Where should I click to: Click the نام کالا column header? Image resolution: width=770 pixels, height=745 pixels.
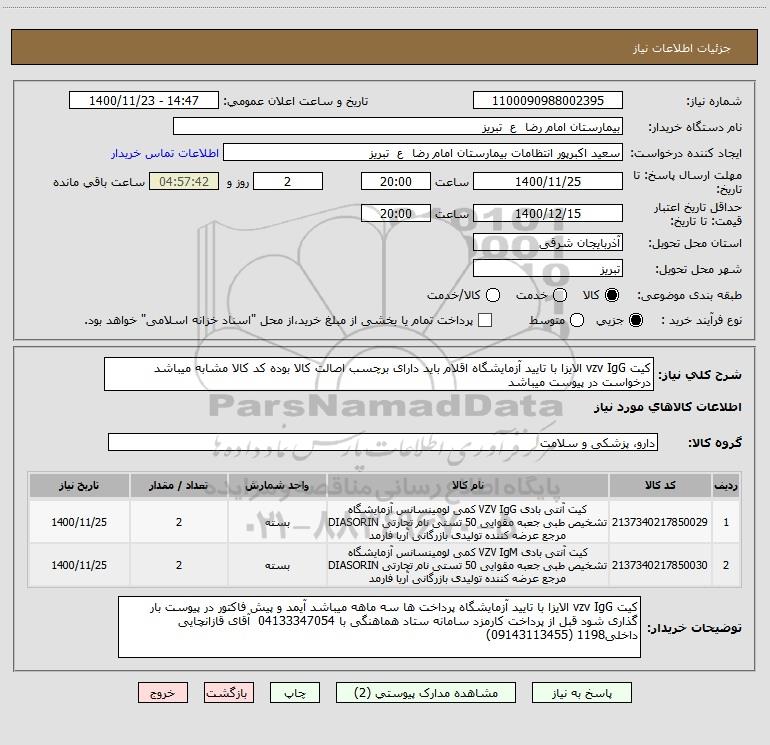coord(468,485)
